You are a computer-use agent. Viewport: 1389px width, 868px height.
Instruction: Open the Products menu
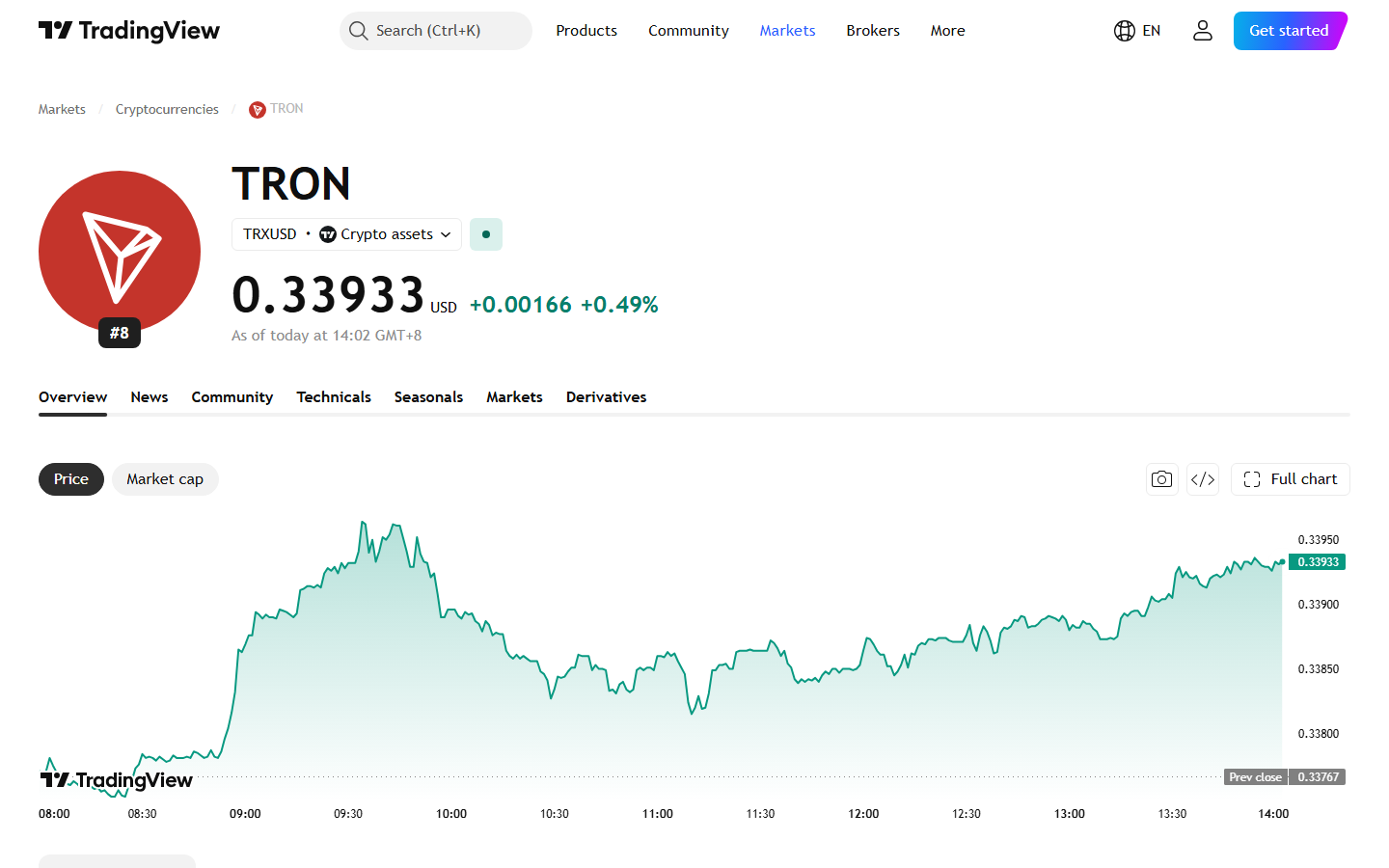586,31
